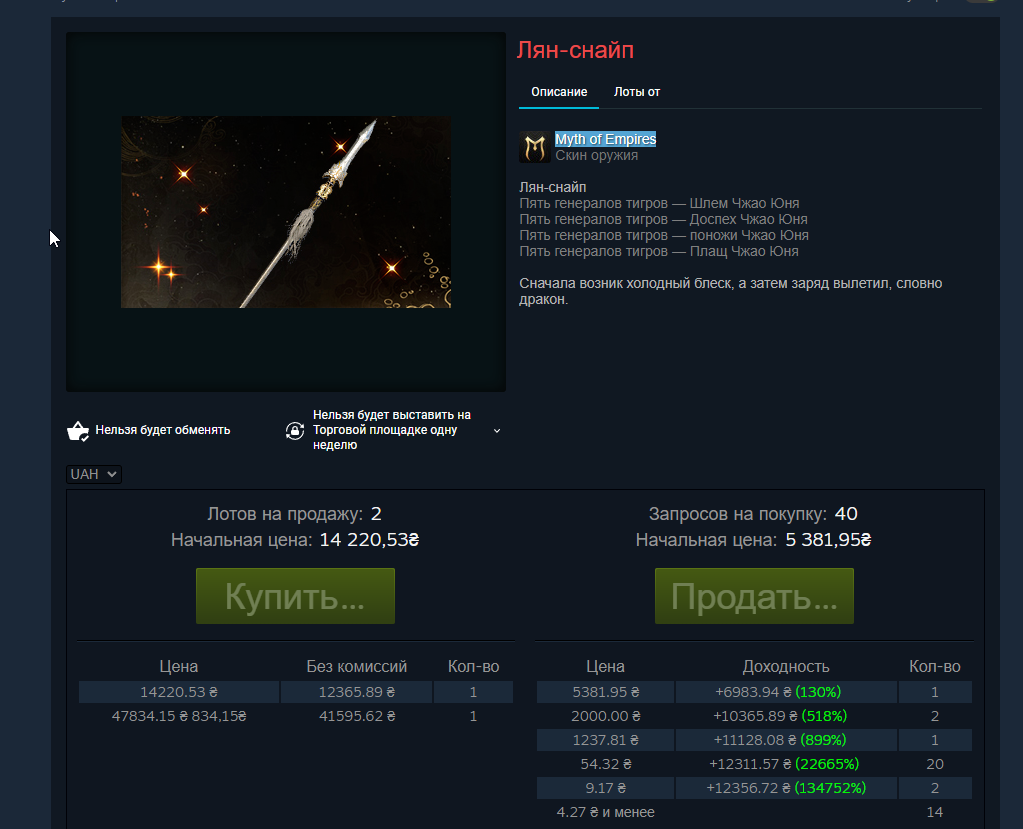Select the 54.32 ₴ buy order price

point(605,764)
